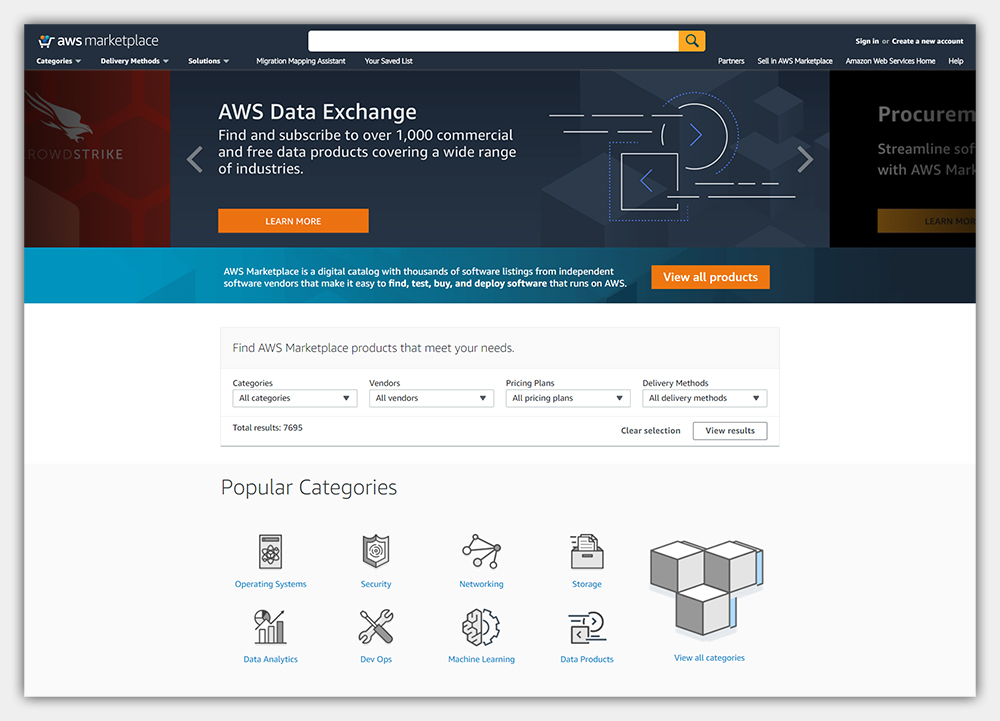Advance to next carousel slide arrow
This screenshot has height=721, width=1000.
click(x=805, y=159)
